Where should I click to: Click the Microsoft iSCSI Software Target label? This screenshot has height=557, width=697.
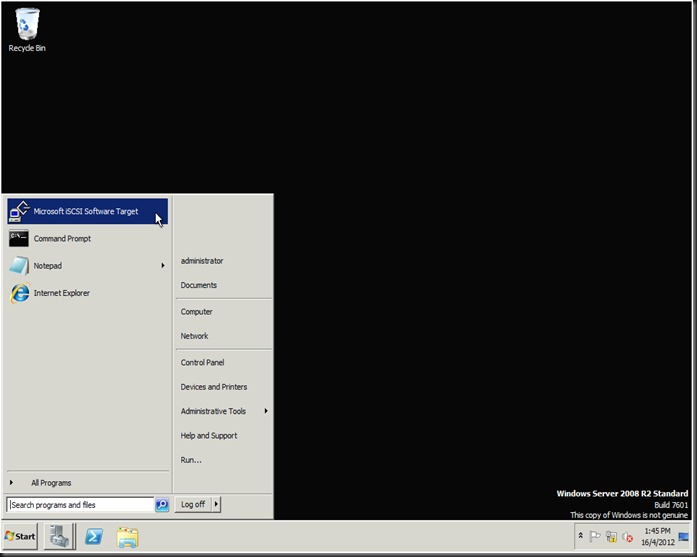[x=86, y=212]
